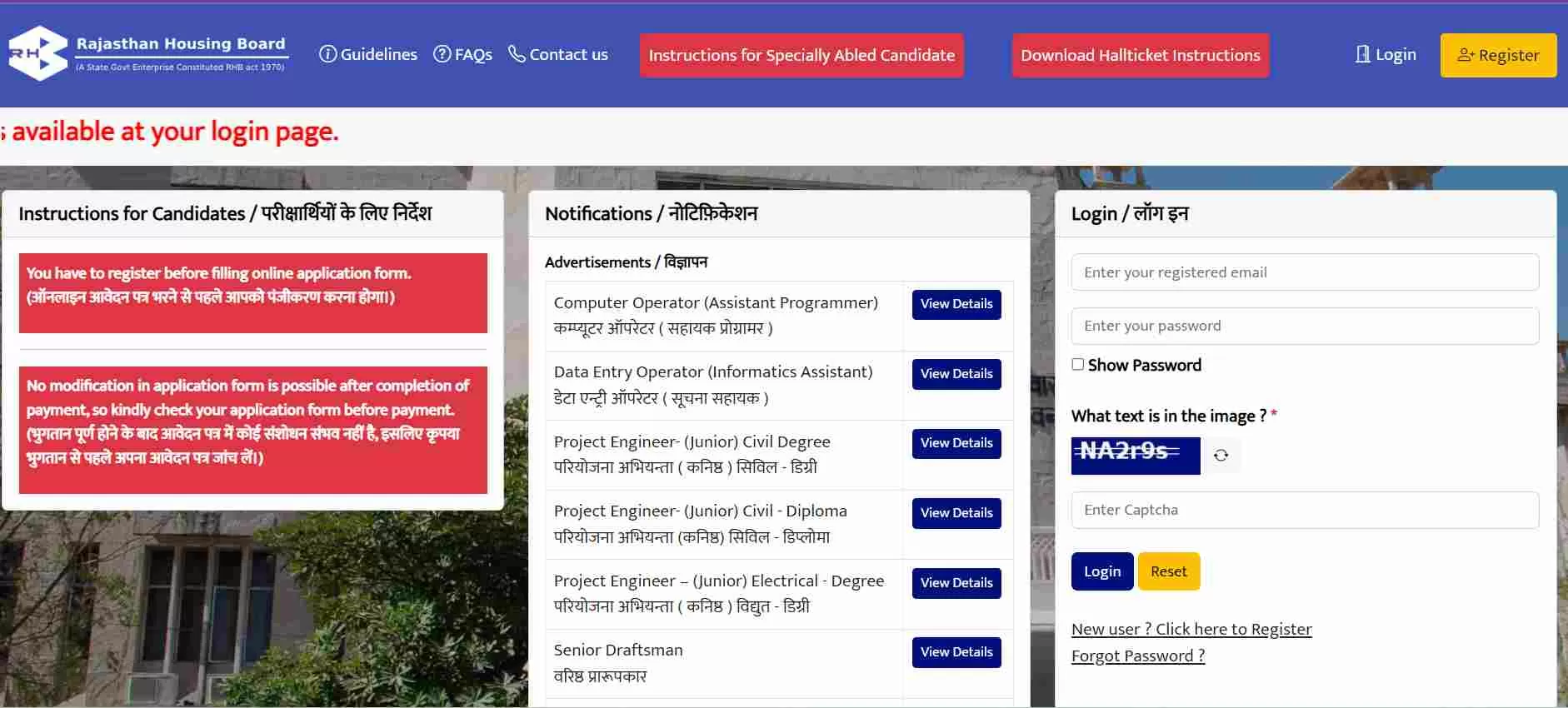The image size is (1568, 708).
Task: Open Instructions for Specially Abled Candidate
Action: pos(801,55)
